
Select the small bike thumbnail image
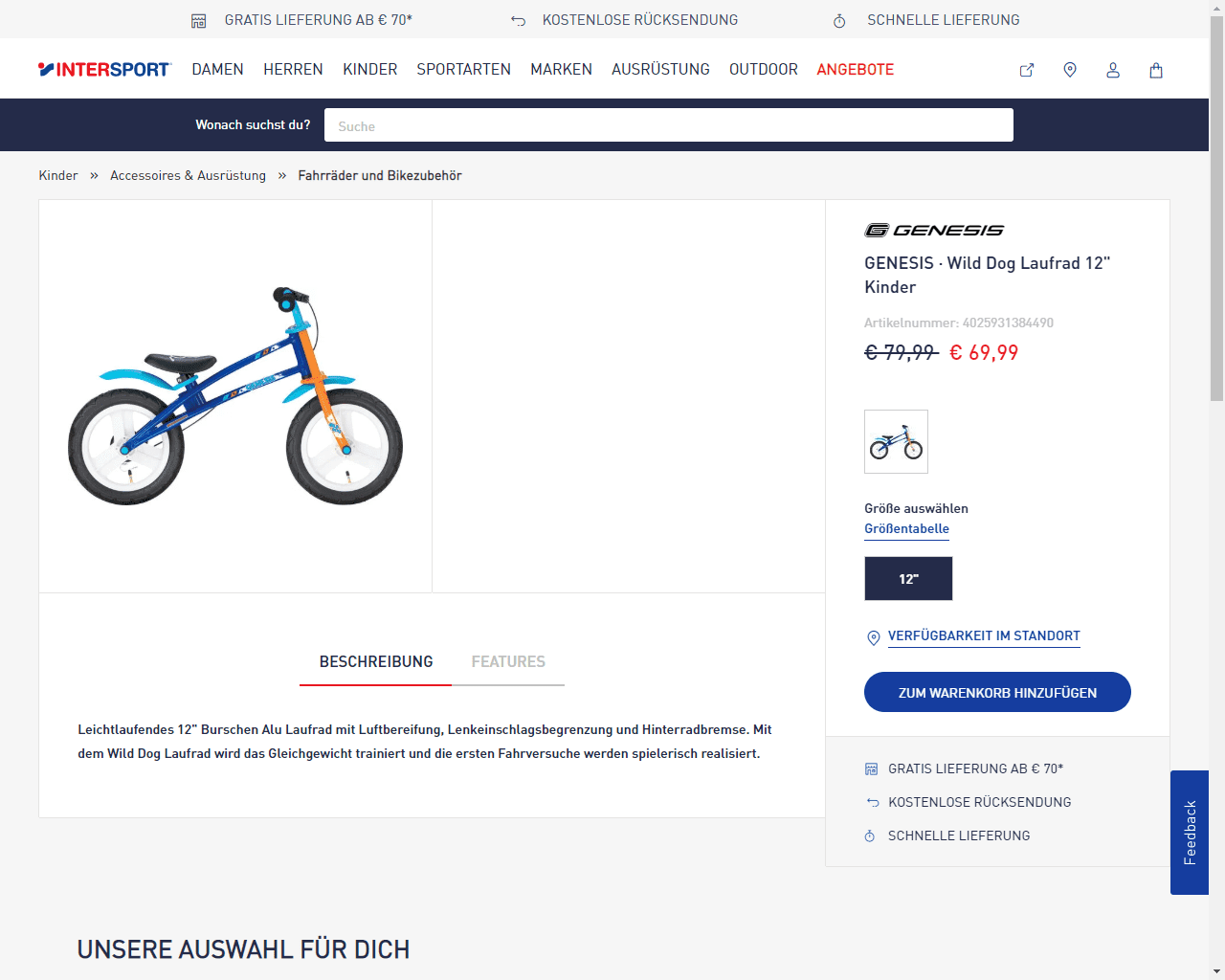point(896,441)
